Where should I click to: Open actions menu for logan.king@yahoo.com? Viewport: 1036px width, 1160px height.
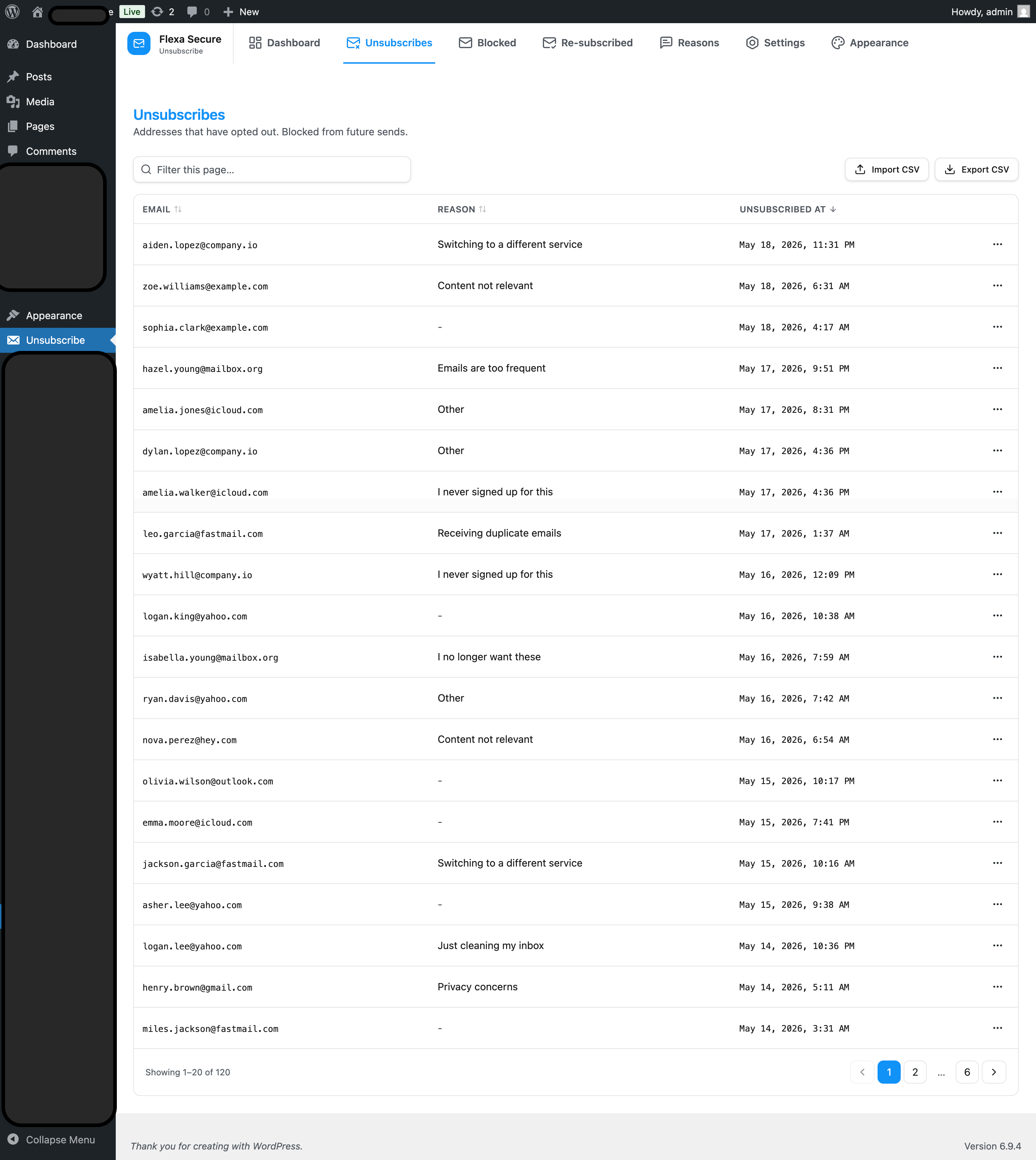pos(997,615)
